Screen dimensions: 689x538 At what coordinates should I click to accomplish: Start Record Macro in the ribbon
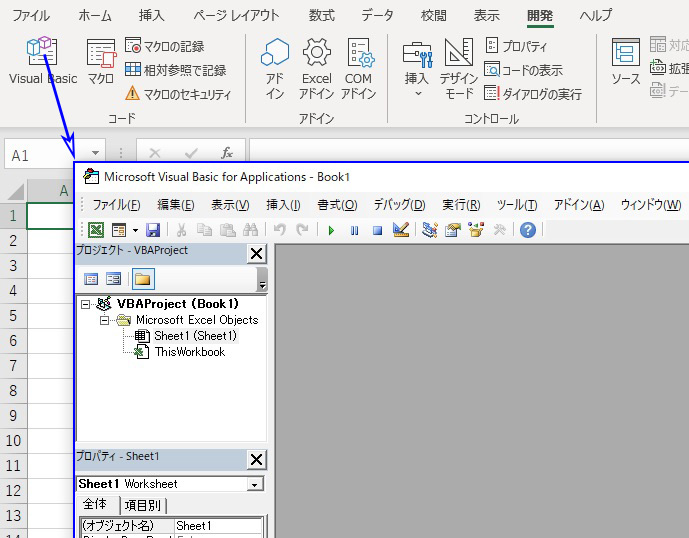pyautogui.click(x=165, y=46)
